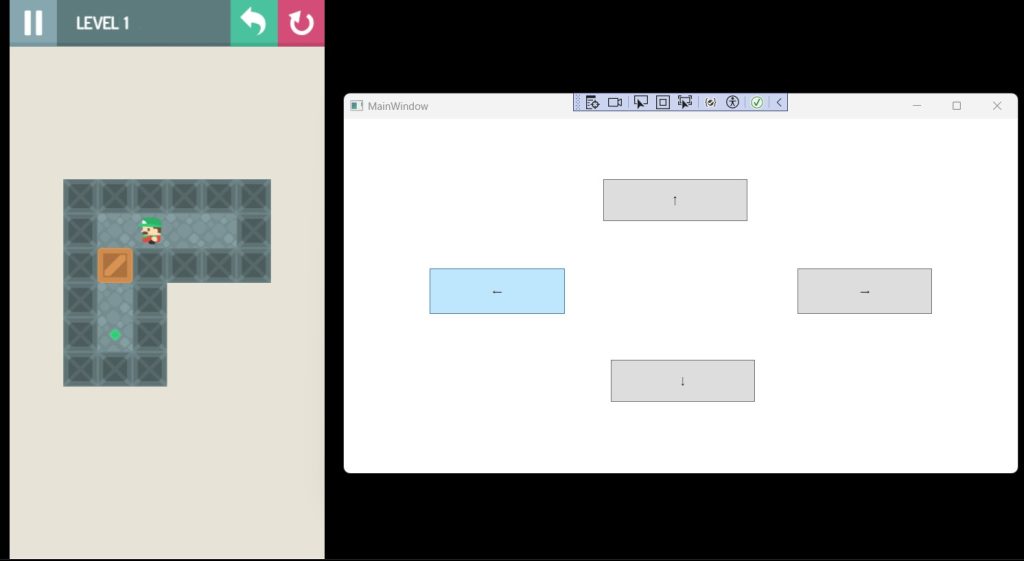
Task: Undo the last move in the game
Action: (254, 23)
